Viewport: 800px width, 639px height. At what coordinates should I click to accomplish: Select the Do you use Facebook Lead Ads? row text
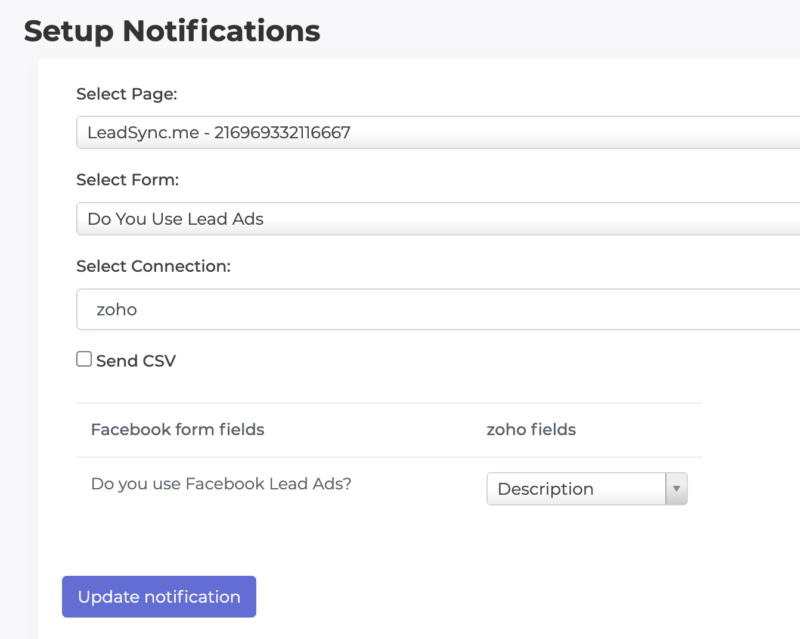(221, 484)
